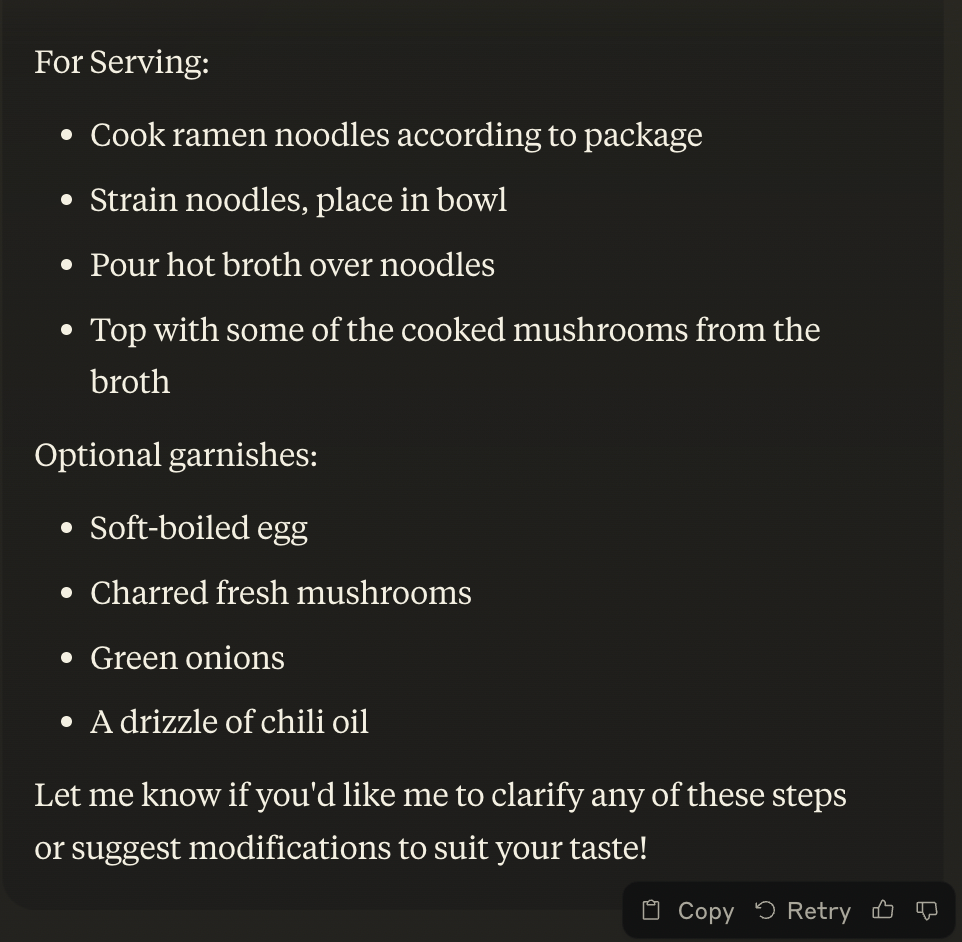Give the response a thumbs down
The image size is (962, 942).
(927, 910)
